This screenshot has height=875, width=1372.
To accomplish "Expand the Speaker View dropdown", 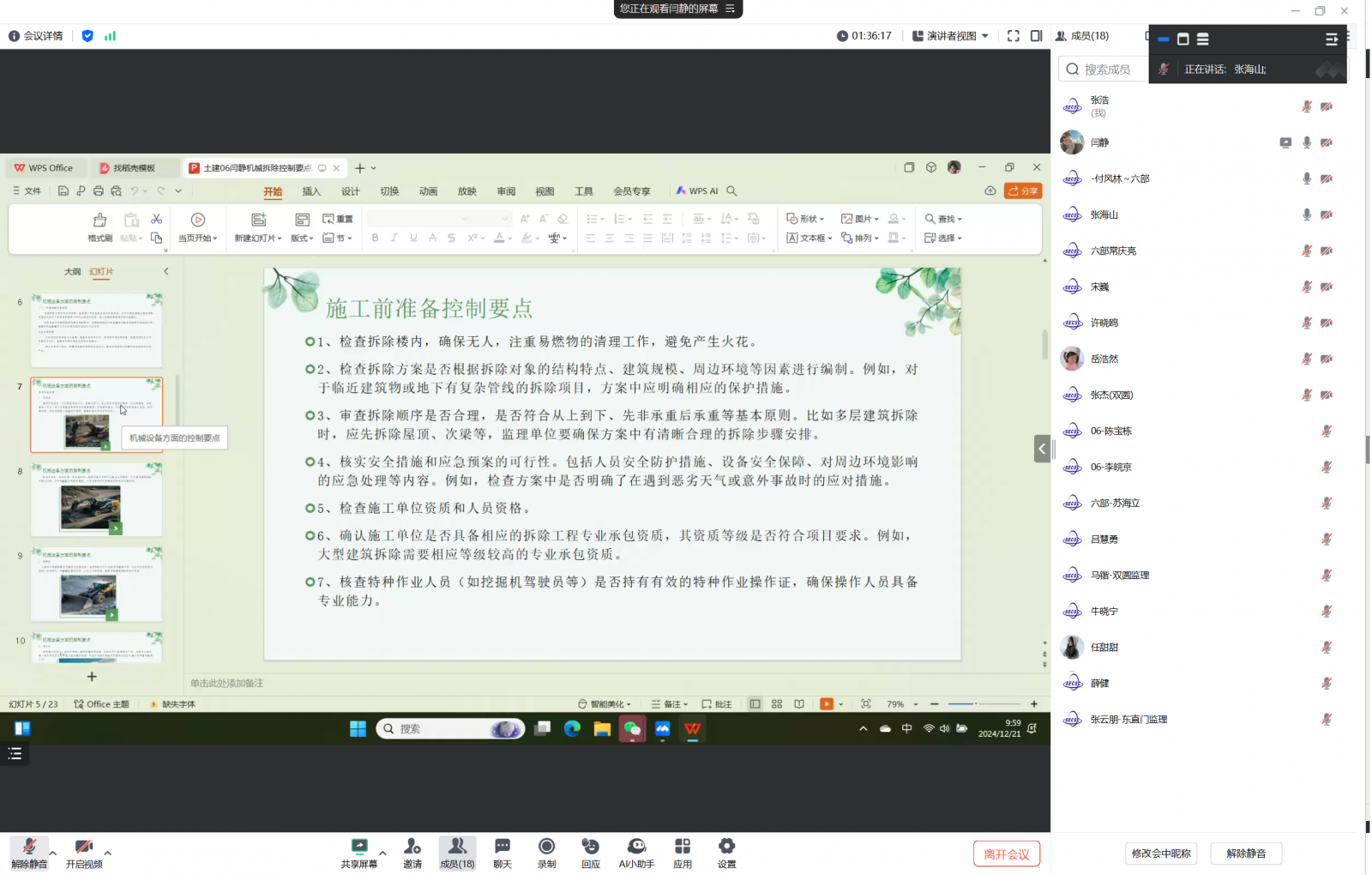I will click(950, 36).
